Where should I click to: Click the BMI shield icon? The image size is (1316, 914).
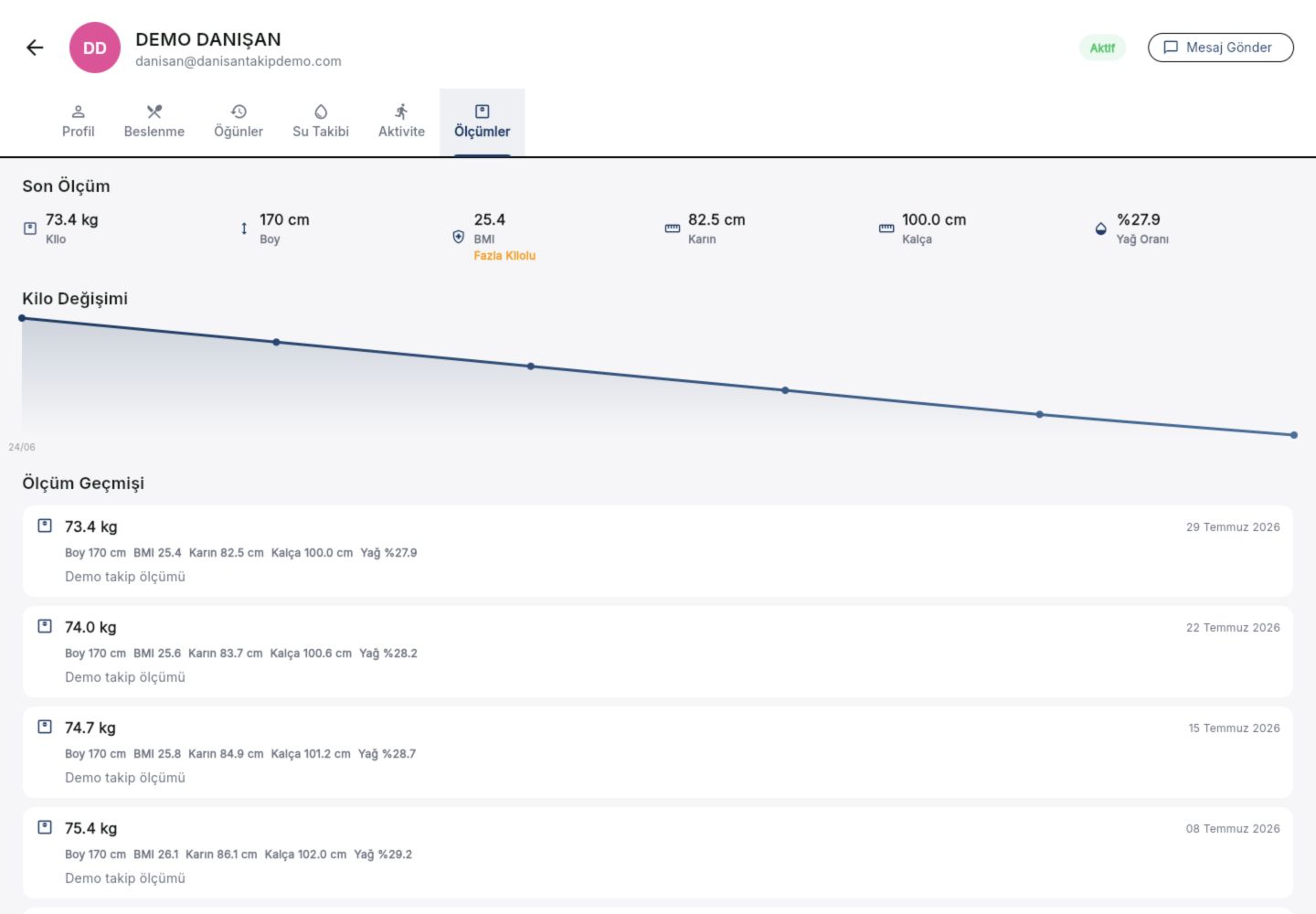[459, 237]
